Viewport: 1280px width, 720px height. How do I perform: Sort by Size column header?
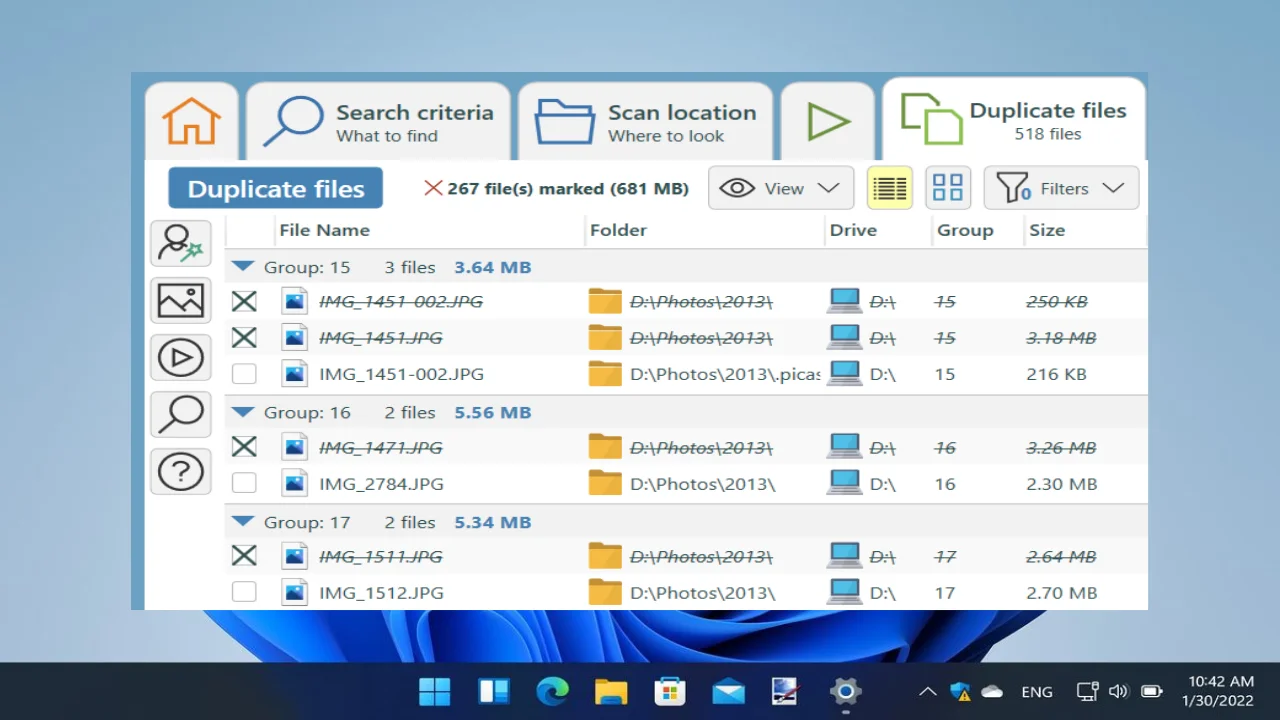click(1047, 230)
